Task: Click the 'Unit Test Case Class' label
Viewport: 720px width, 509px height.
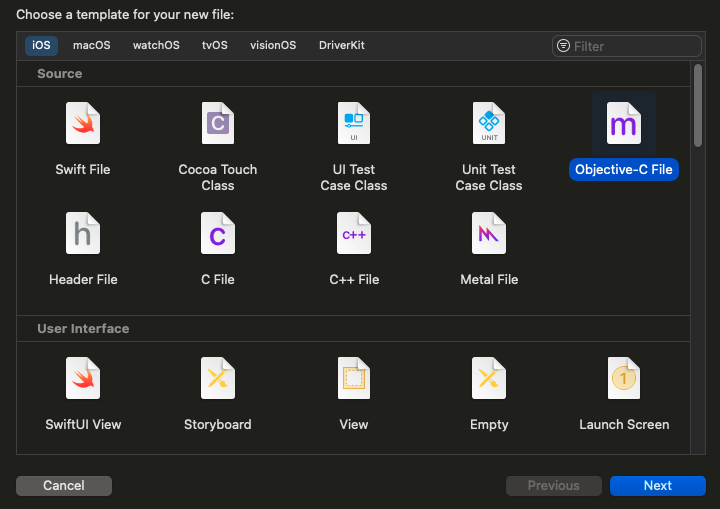Action: click(489, 177)
